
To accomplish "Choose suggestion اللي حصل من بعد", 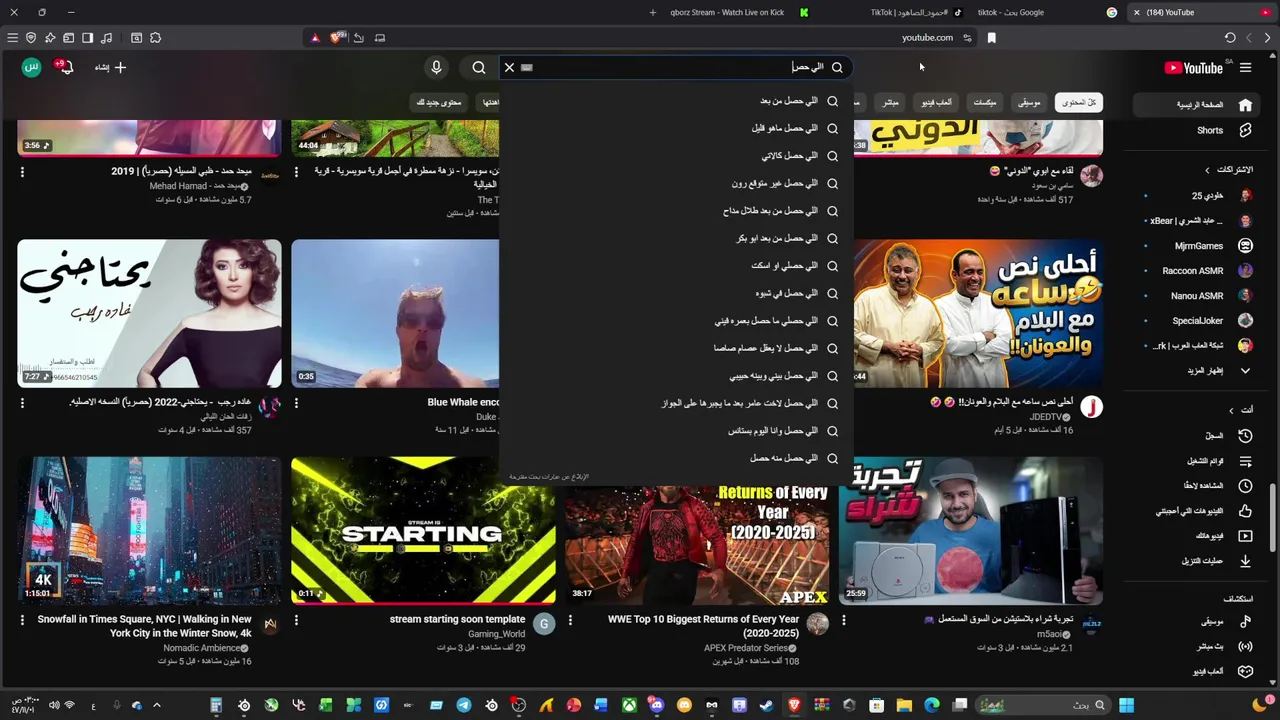I will point(677,101).
